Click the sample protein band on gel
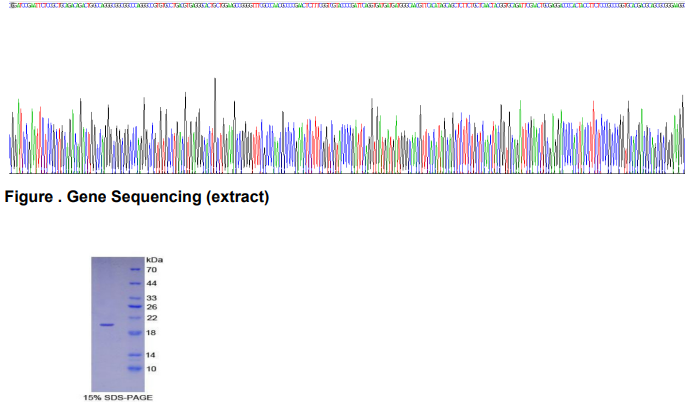The image size is (688, 402). (107, 325)
